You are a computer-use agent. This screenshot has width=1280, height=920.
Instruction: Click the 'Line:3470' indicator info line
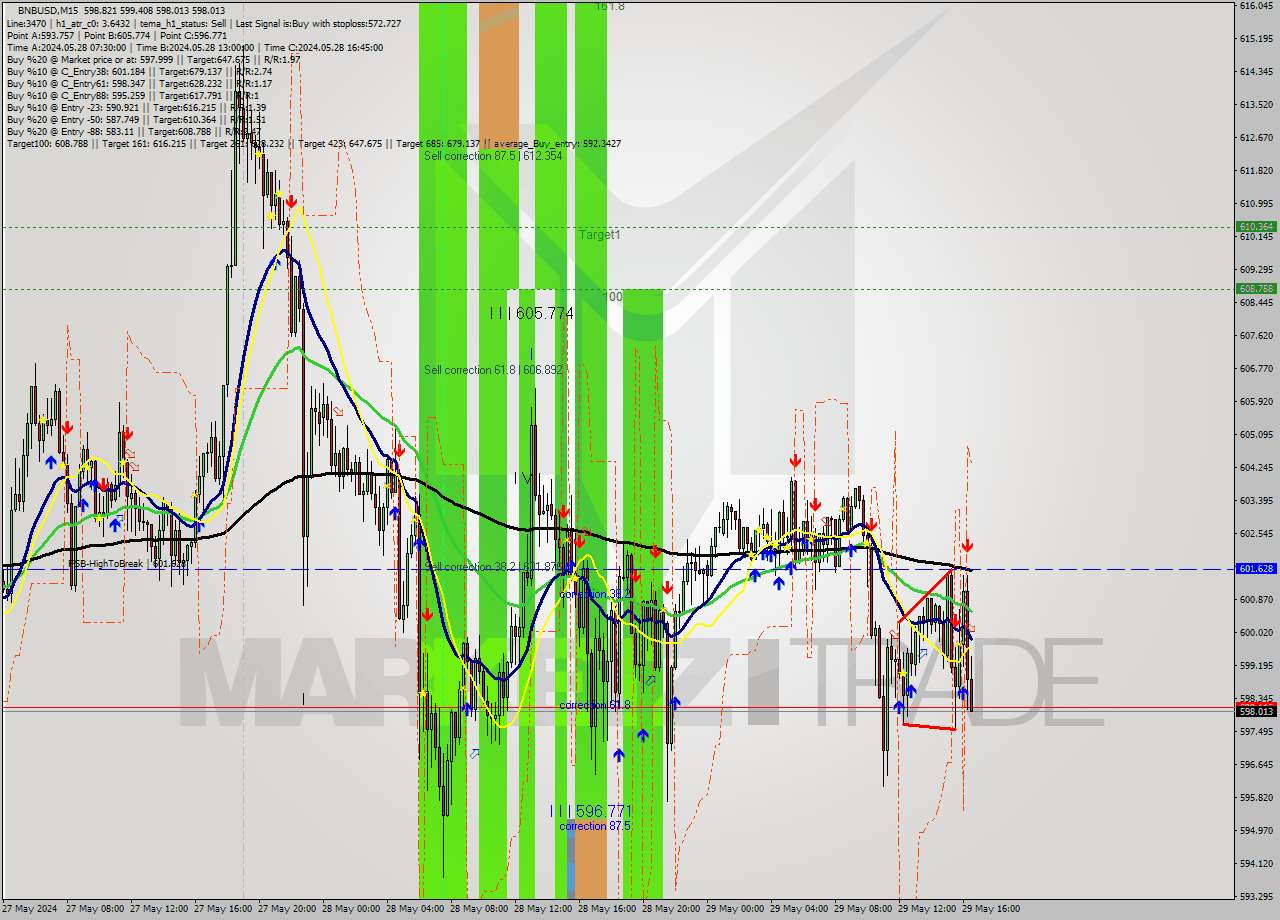click(x=204, y=23)
